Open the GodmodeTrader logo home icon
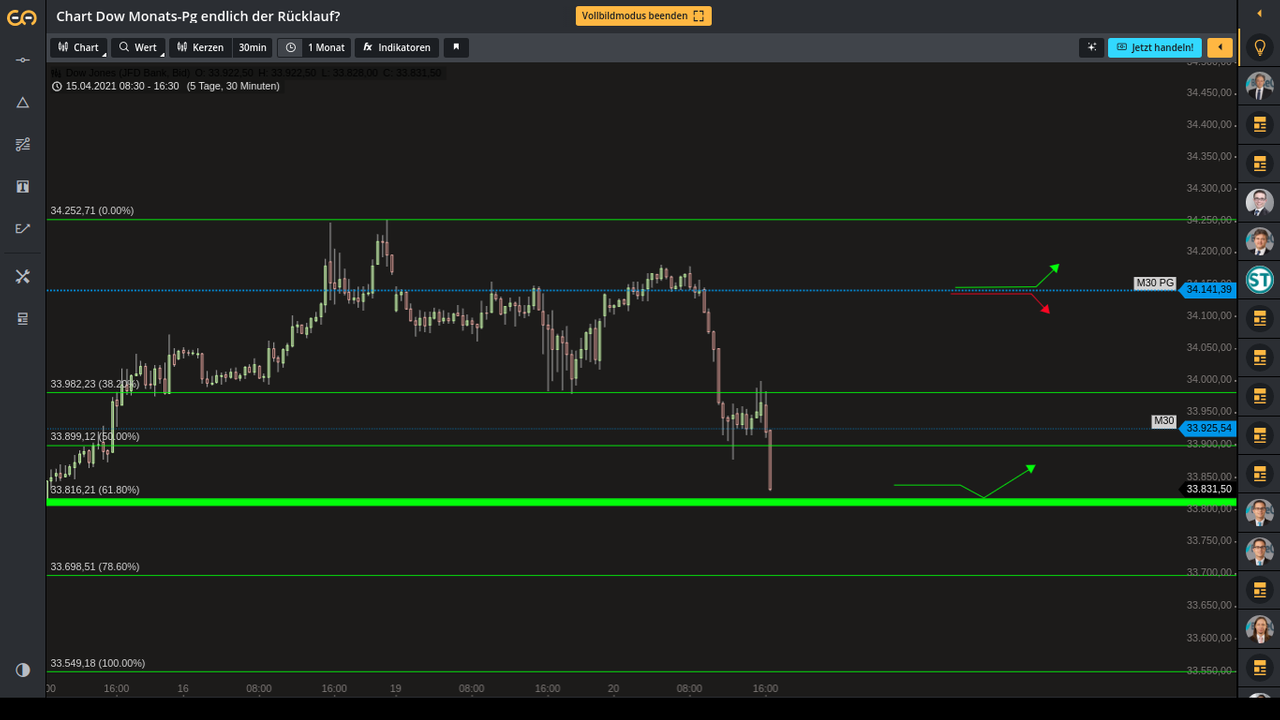 click(x=22, y=17)
